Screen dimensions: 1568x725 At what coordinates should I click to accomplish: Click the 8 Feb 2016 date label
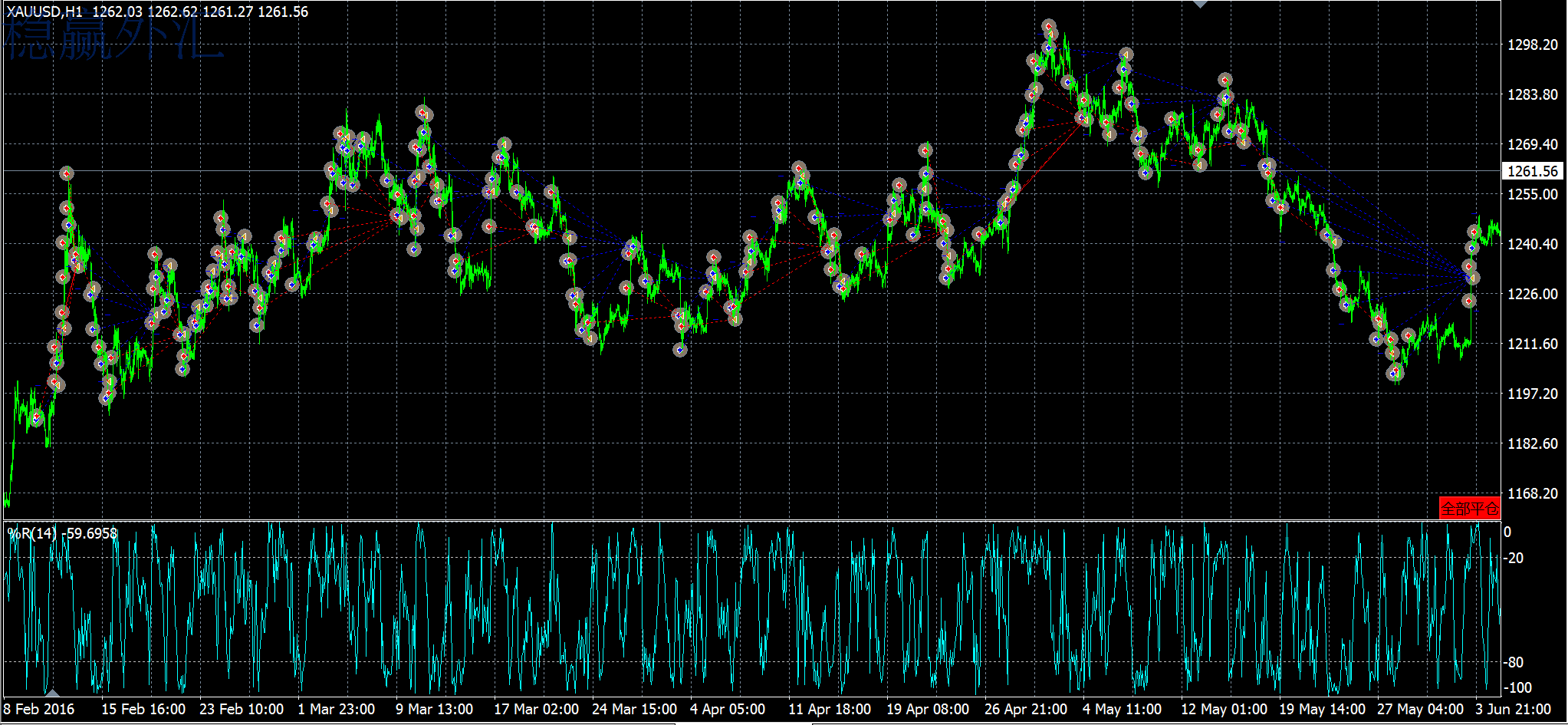click(x=39, y=709)
